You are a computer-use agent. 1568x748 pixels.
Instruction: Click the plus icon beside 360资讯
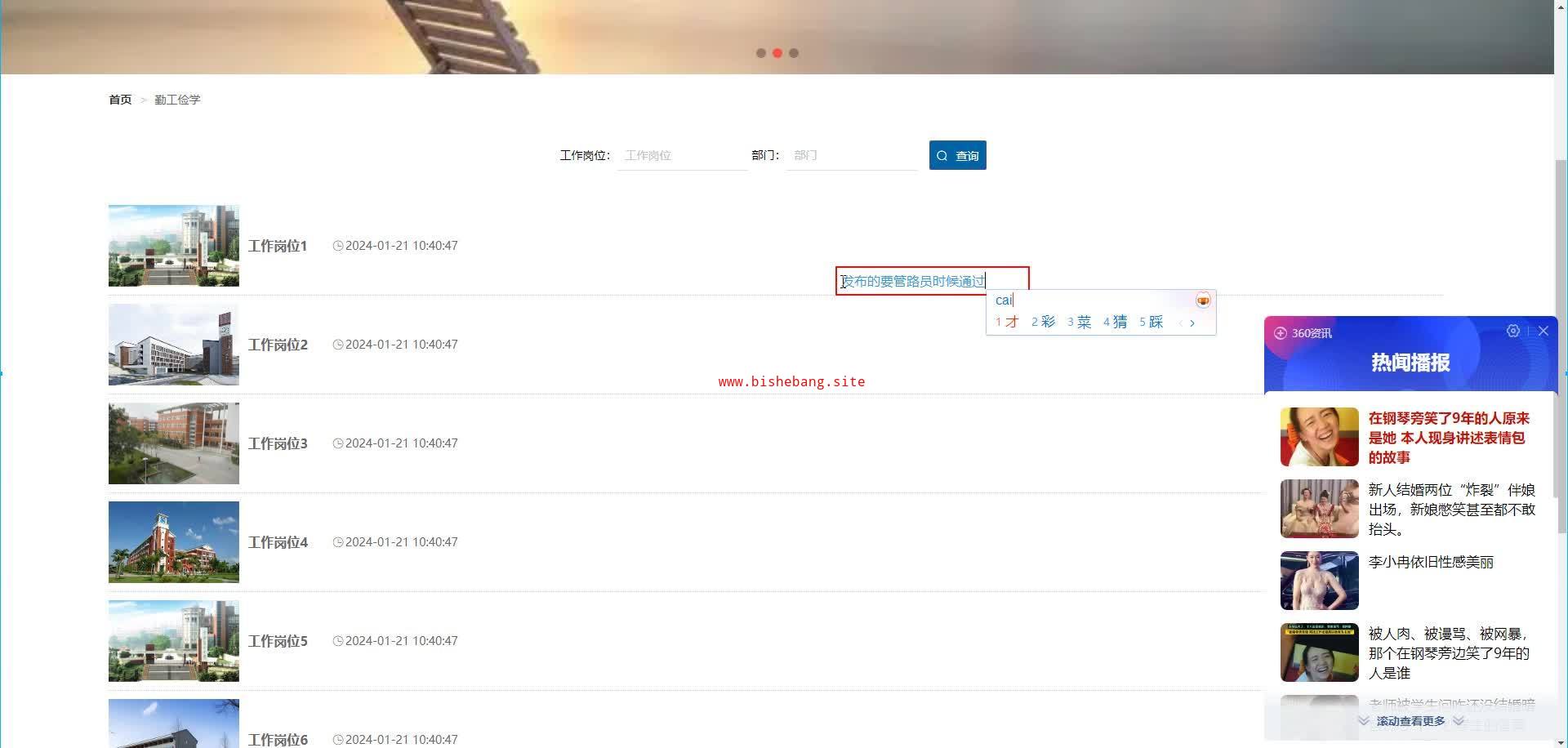(x=1281, y=333)
